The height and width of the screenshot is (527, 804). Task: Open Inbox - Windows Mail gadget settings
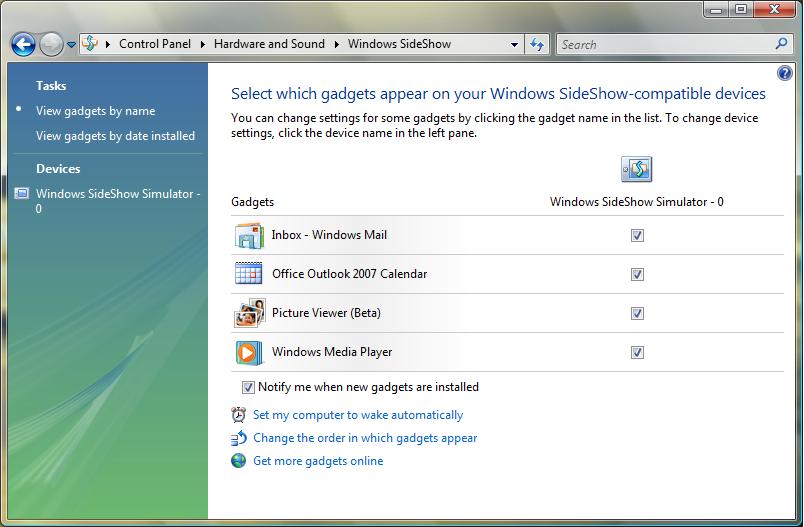point(329,235)
